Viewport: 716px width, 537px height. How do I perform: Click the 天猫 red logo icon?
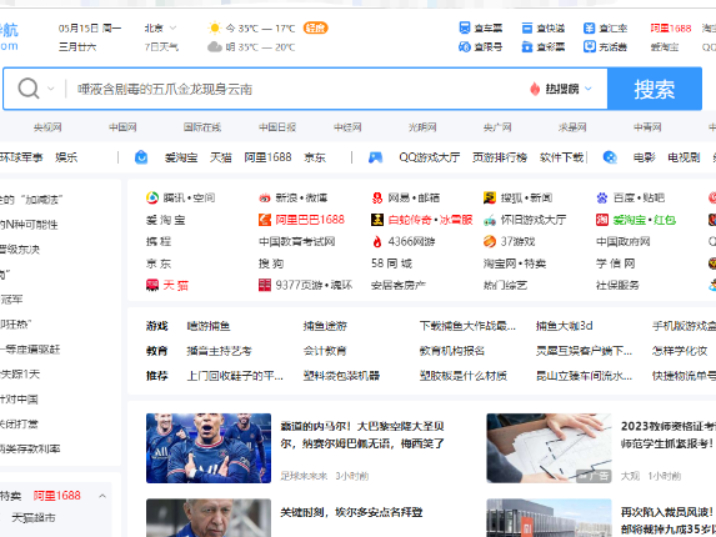(x=152, y=285)
